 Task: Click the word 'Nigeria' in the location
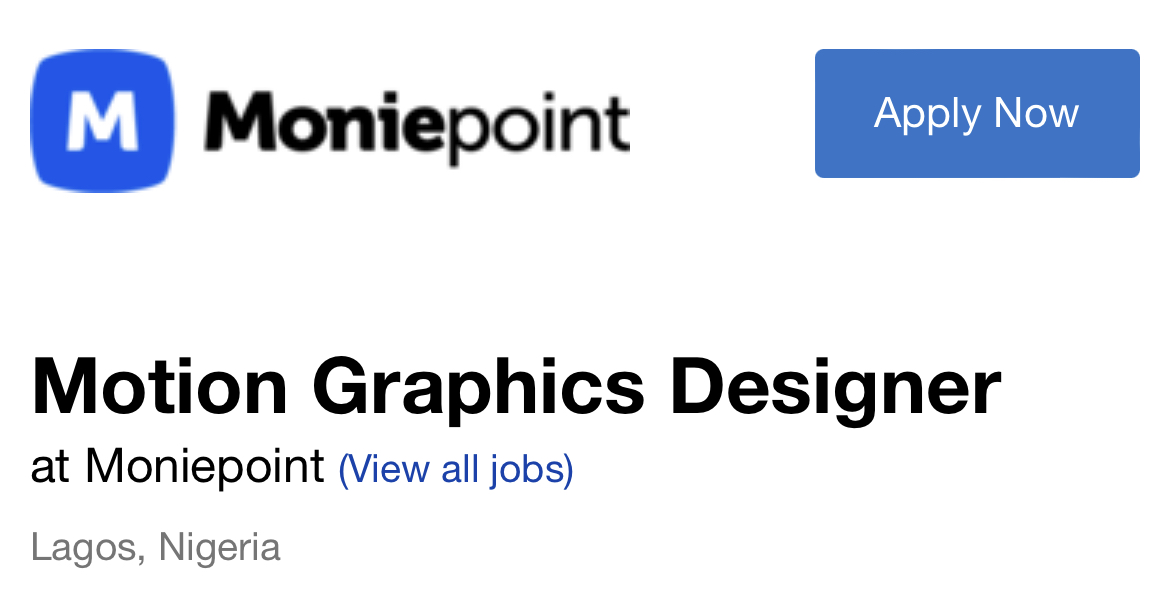coord(219,548)
